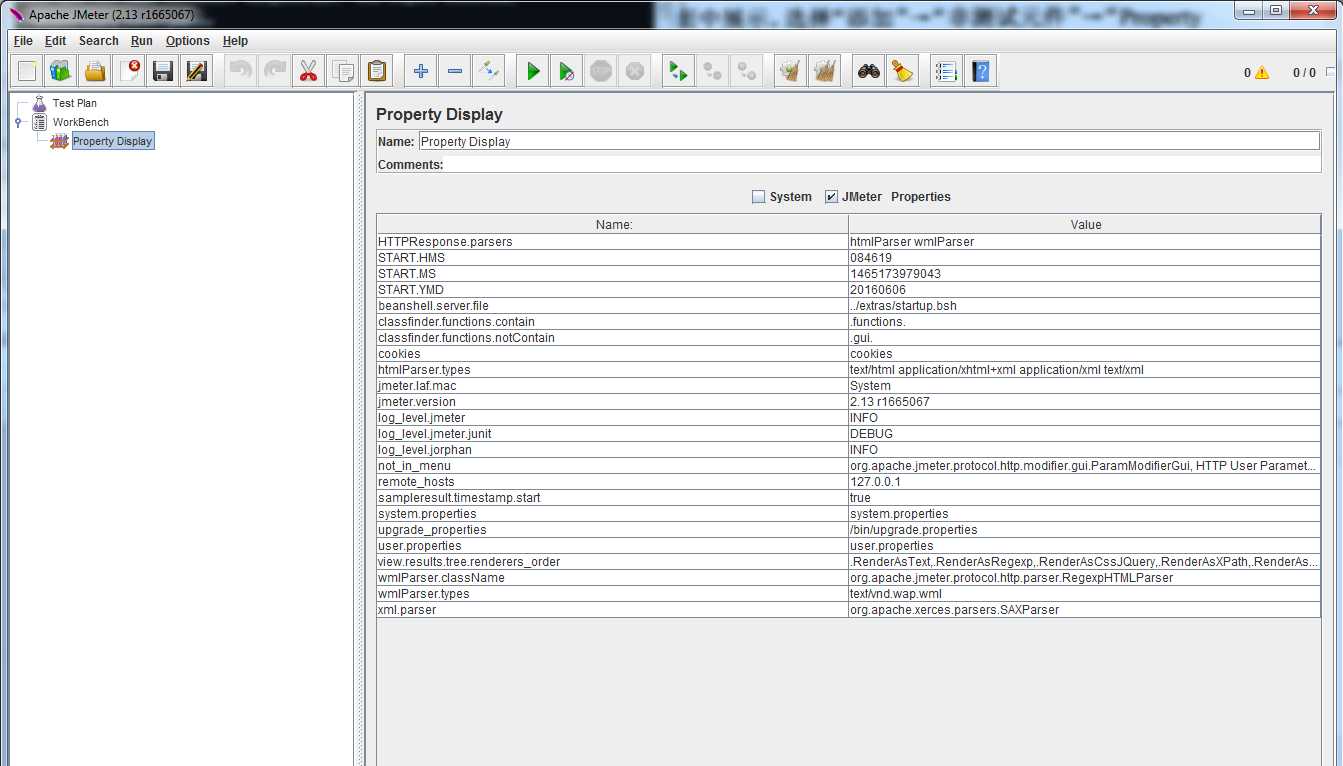
Task: Click the Close test plan icon
Action: click(x=129, y=71)
